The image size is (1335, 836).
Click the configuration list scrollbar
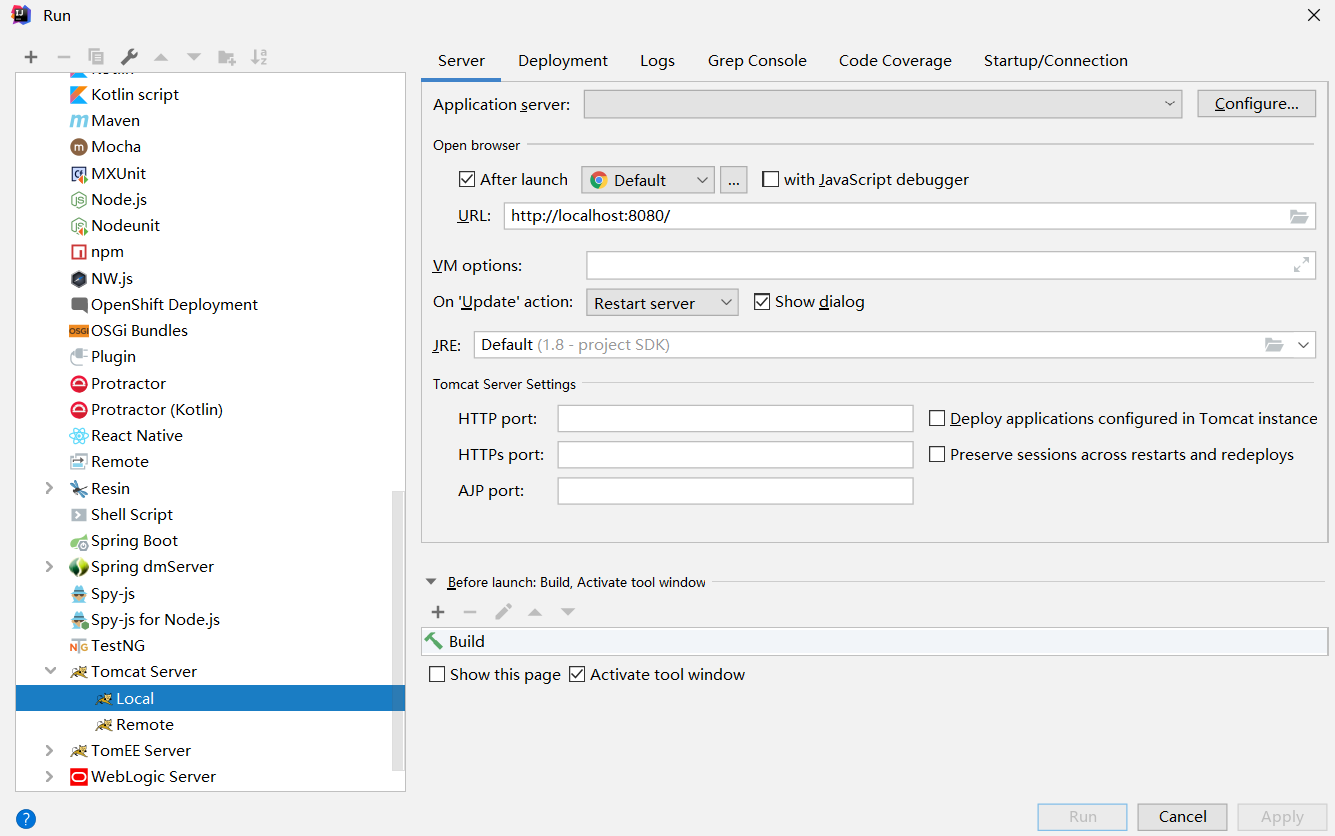point(398,630)
